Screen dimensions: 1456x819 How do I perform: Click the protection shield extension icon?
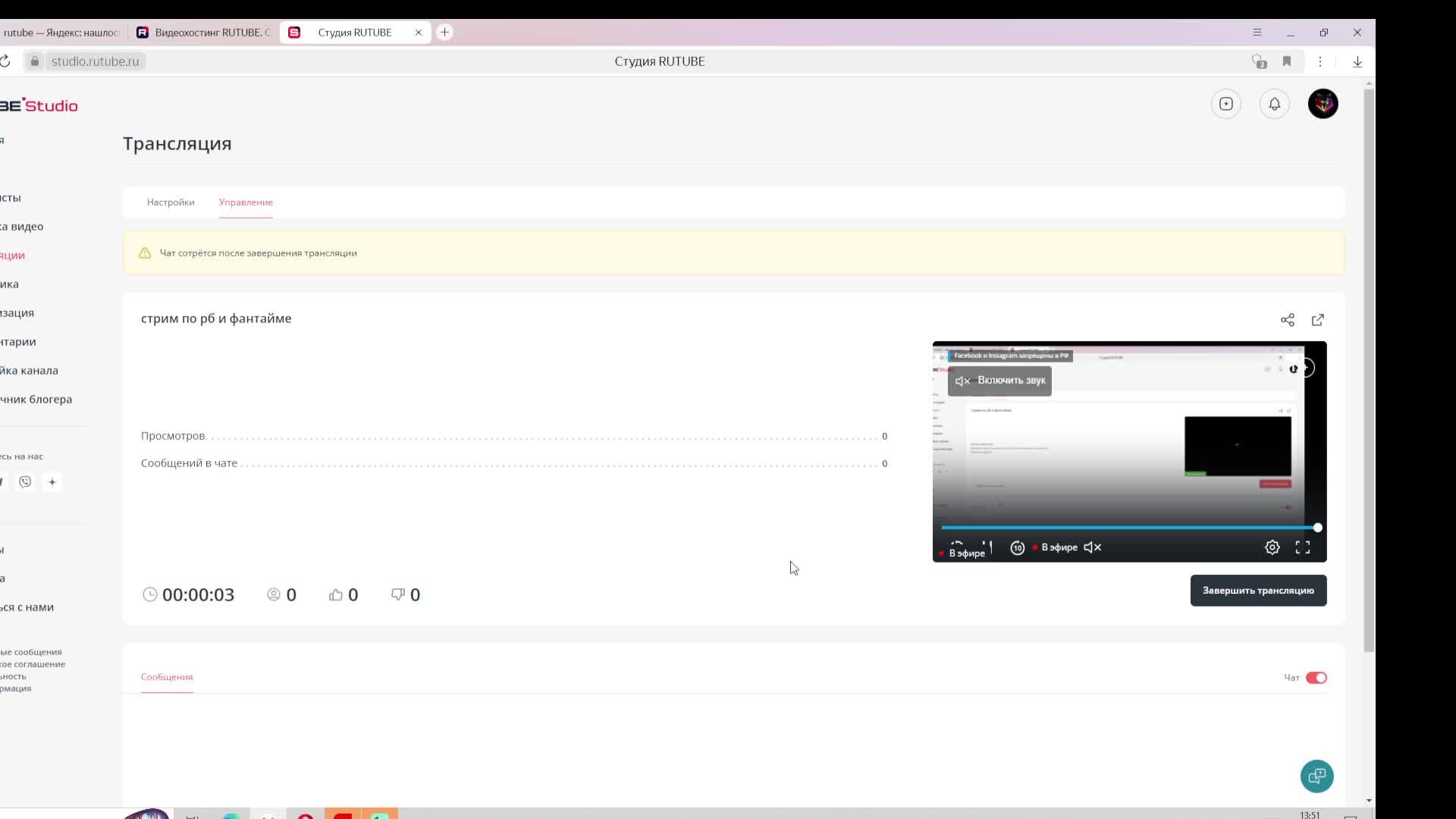click(x=1259, y=61)
